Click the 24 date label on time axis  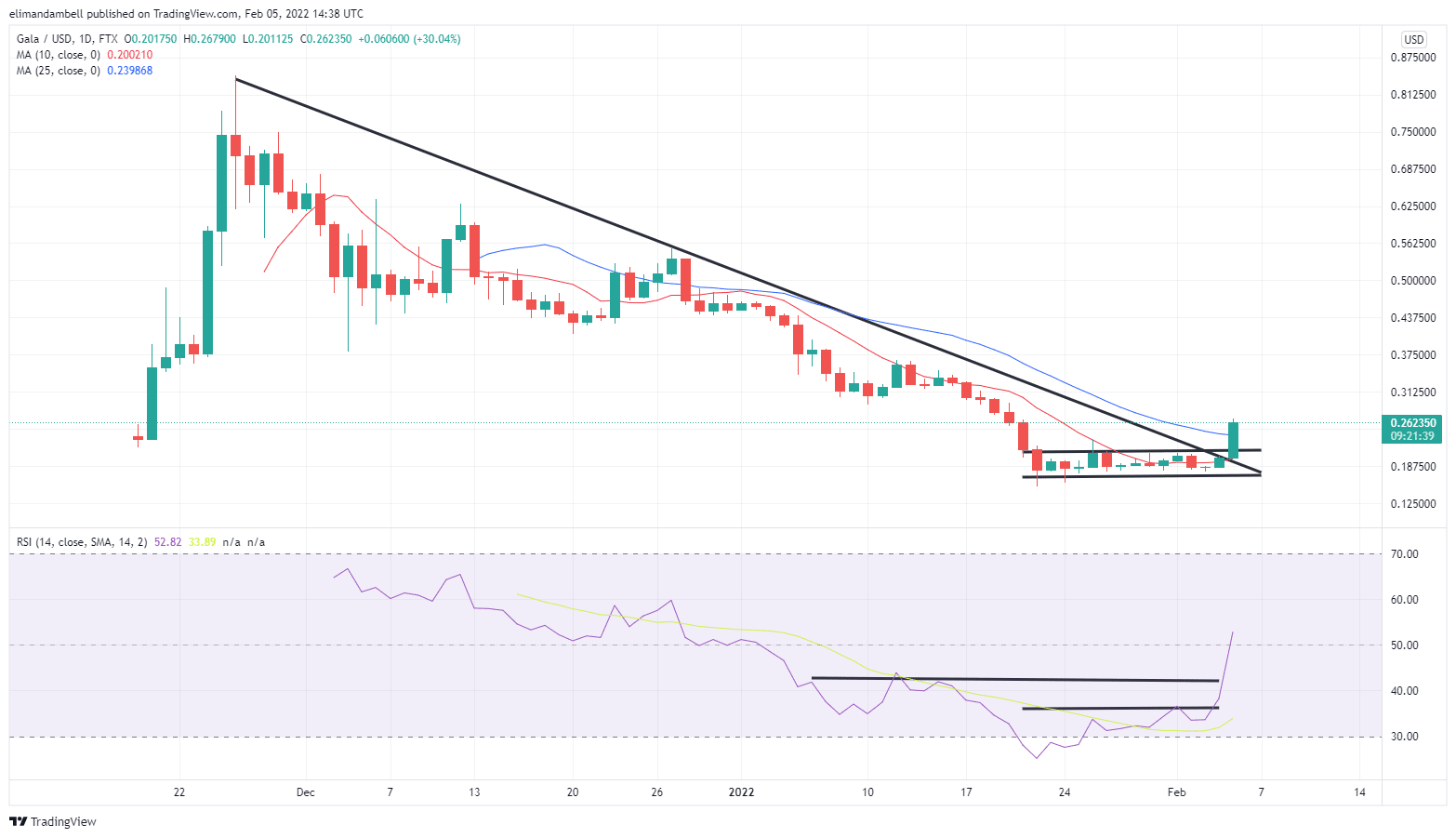(x=1065, y=792)
